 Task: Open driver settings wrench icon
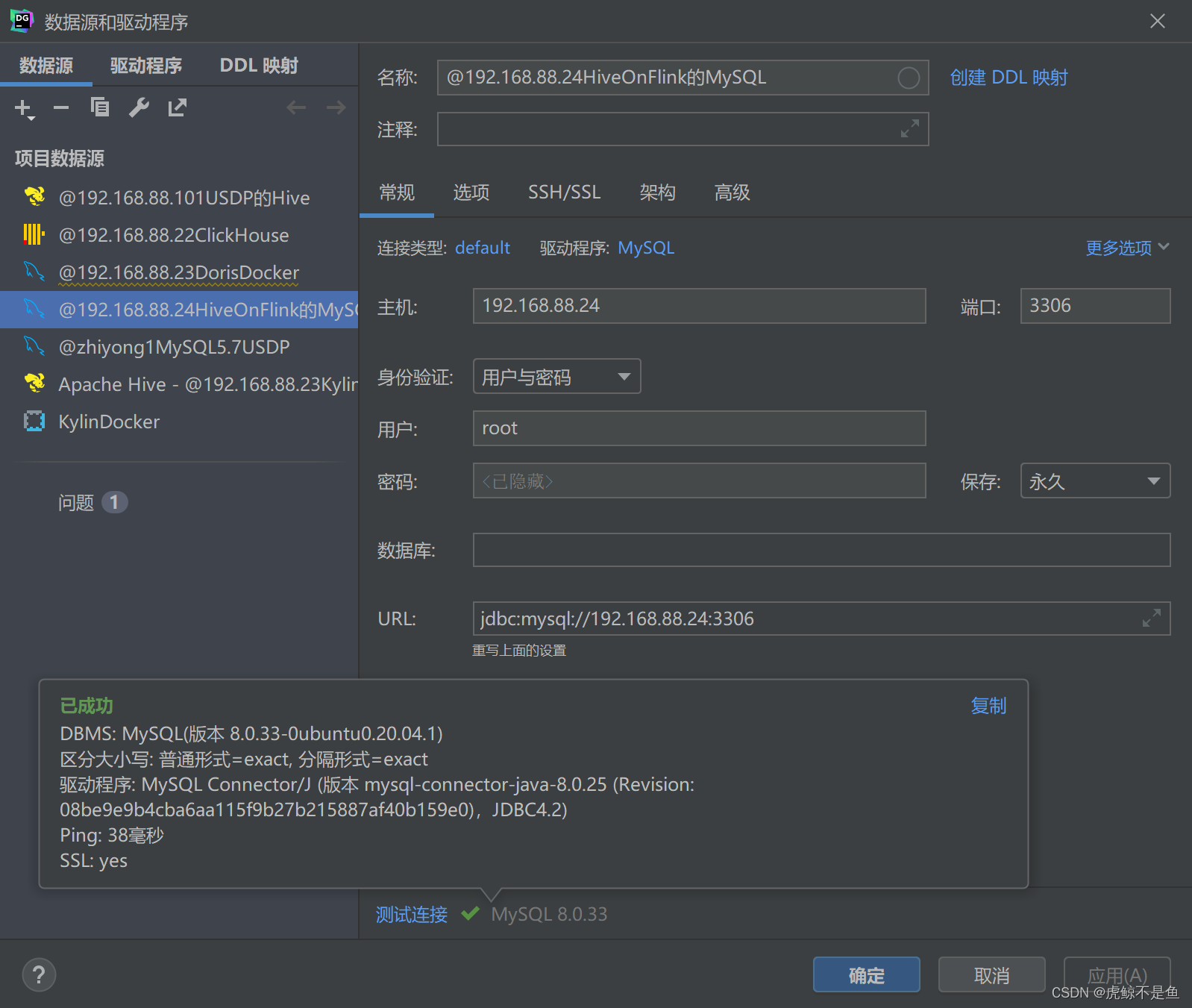[x=139, y=108]
